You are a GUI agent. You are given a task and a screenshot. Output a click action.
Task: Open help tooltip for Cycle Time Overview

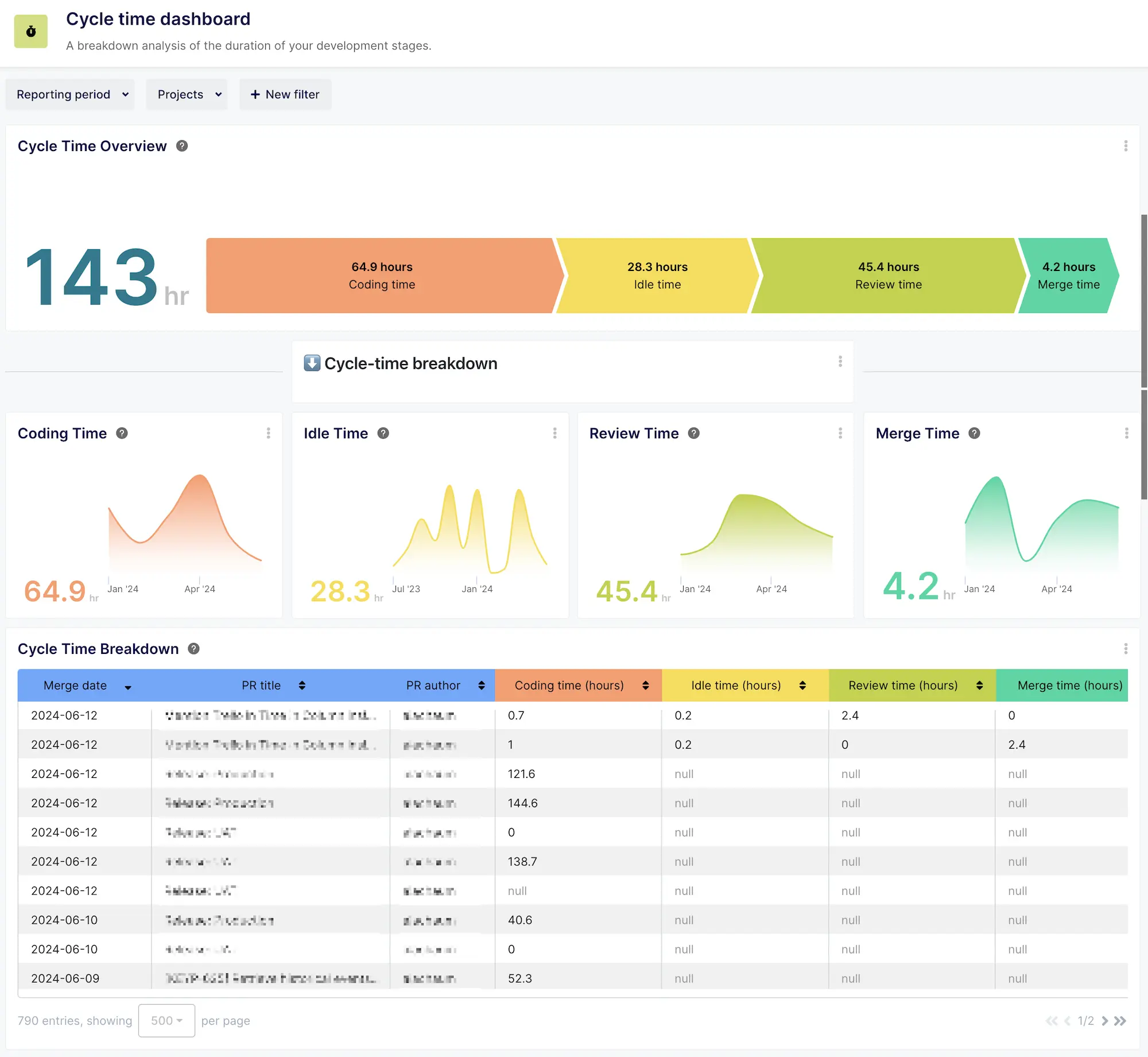click(181, 146)
